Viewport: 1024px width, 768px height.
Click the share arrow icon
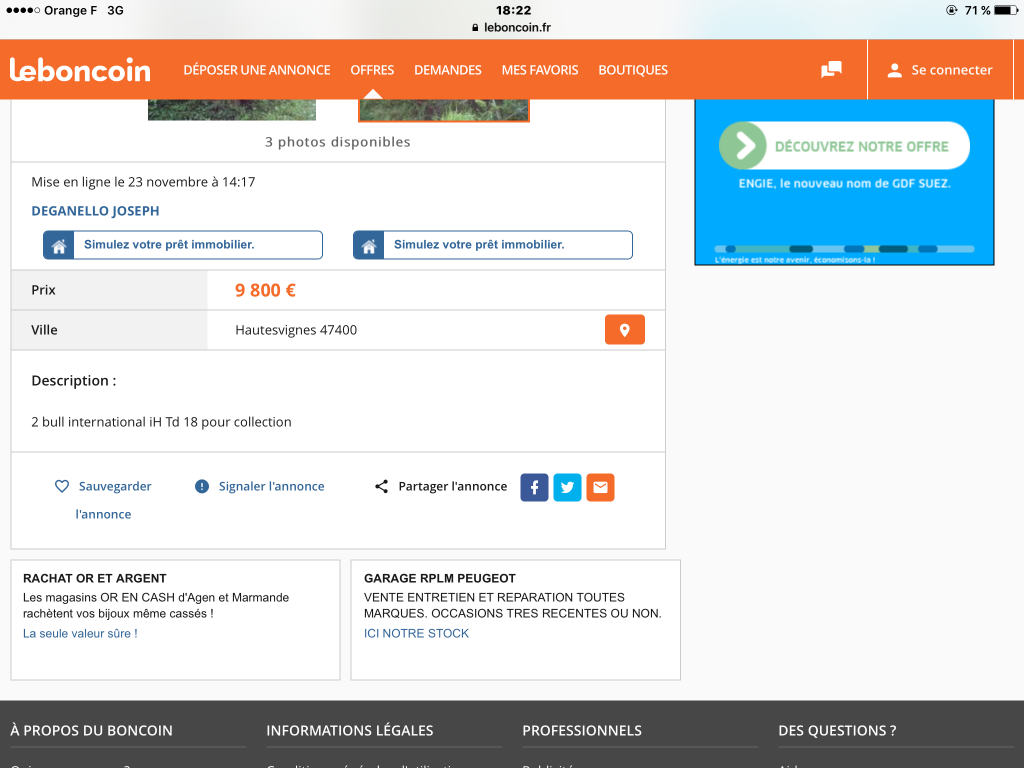[x=381, y=487]
